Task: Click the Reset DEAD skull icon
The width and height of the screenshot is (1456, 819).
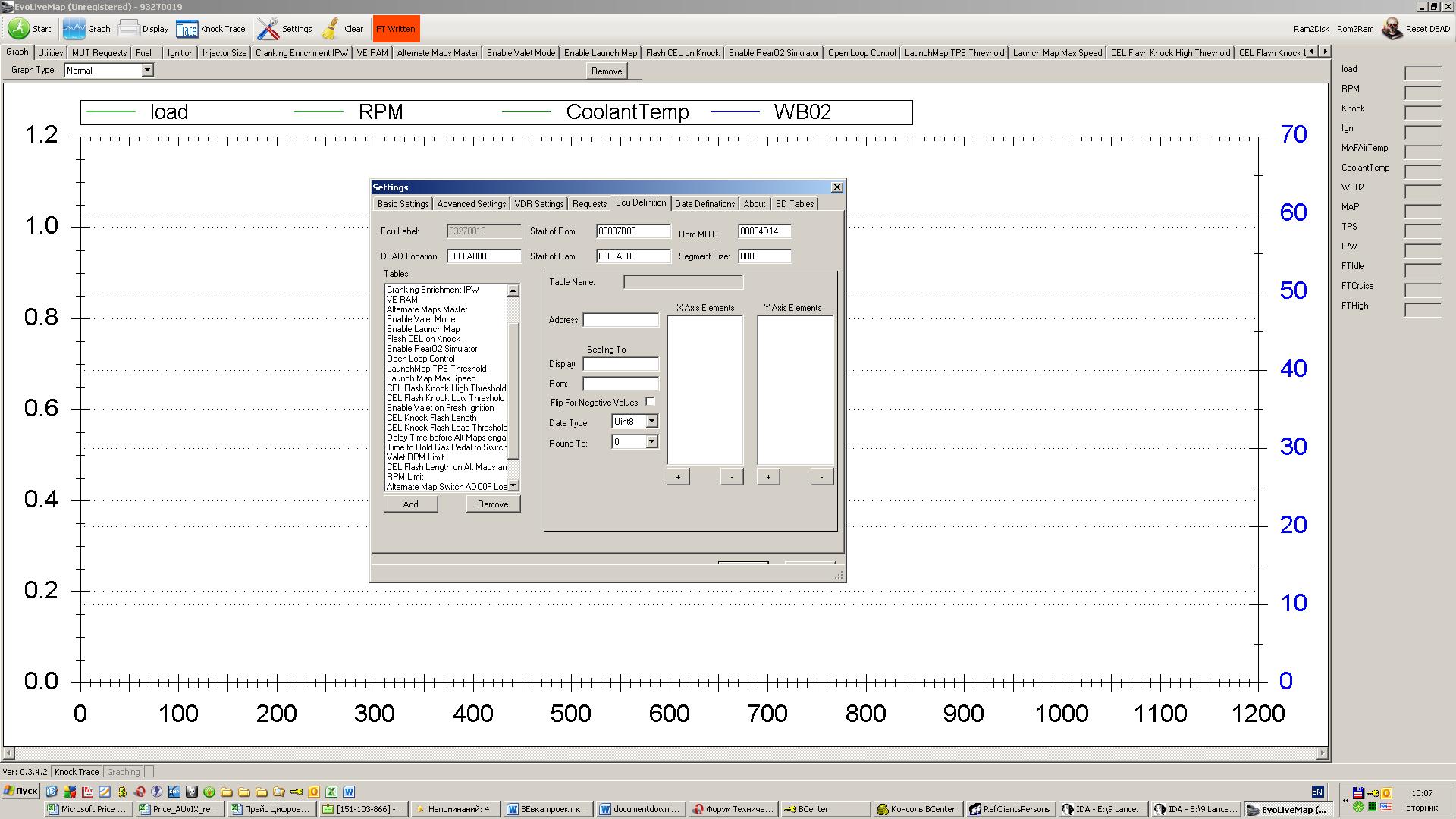Action: click(x=1392, y=29)
